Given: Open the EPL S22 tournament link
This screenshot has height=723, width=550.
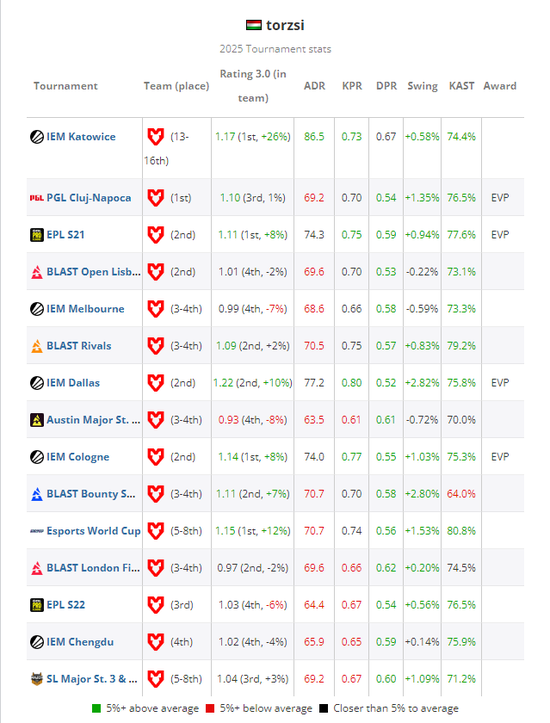Looking at the screenshot, I should [65, 605].
